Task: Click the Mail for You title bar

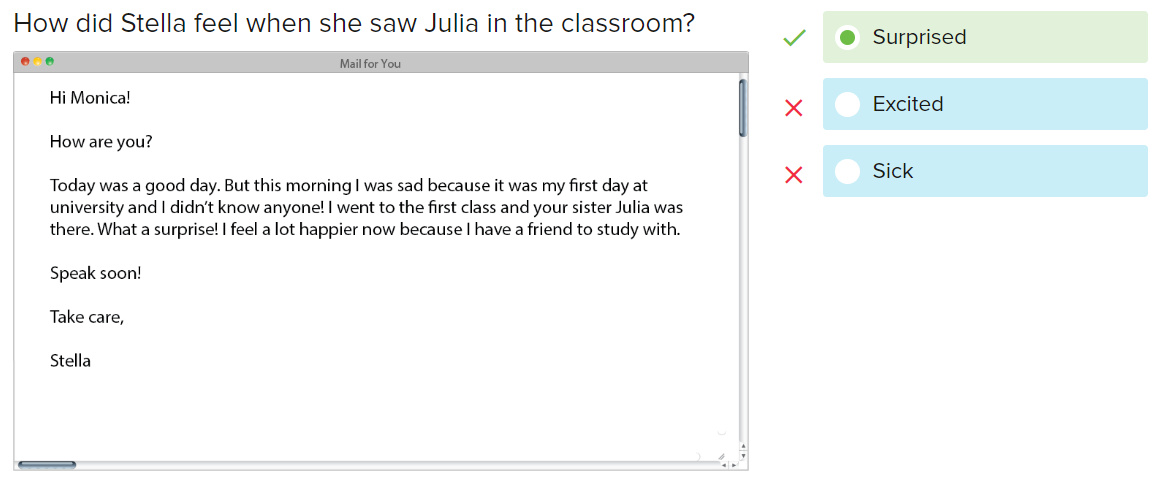Action: [x=381, y=62]
